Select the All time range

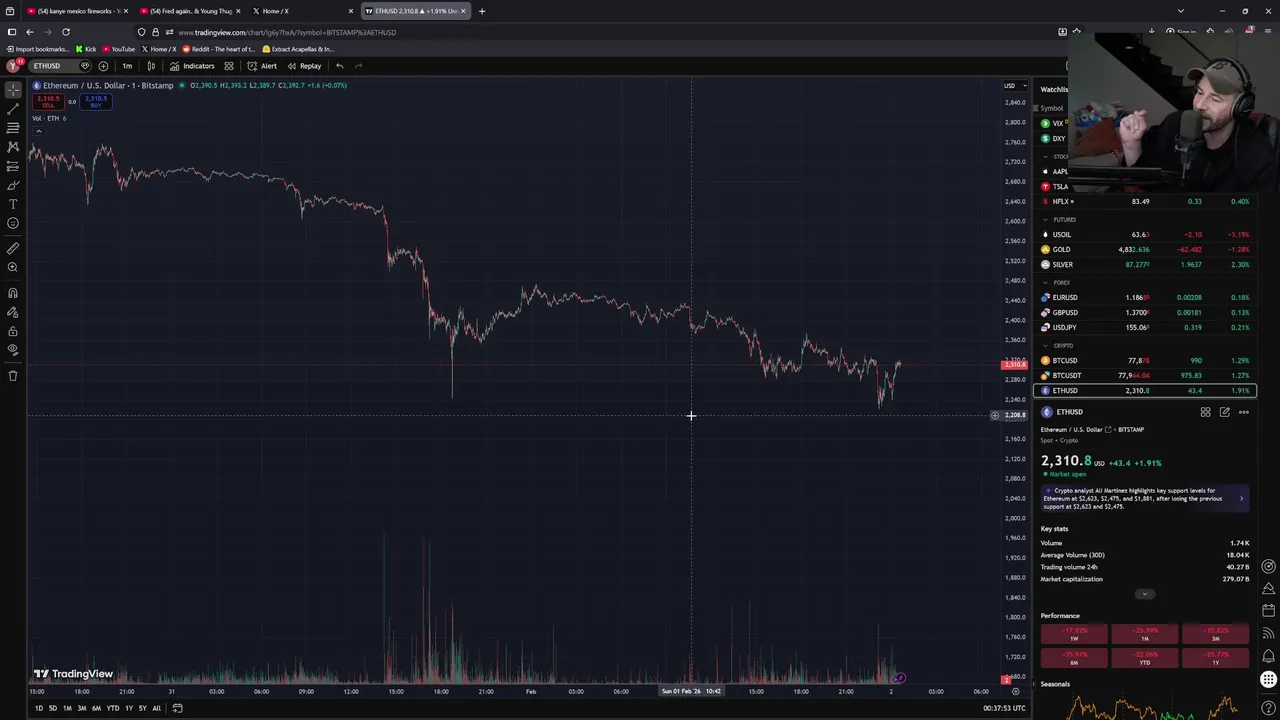click(156, 708)
